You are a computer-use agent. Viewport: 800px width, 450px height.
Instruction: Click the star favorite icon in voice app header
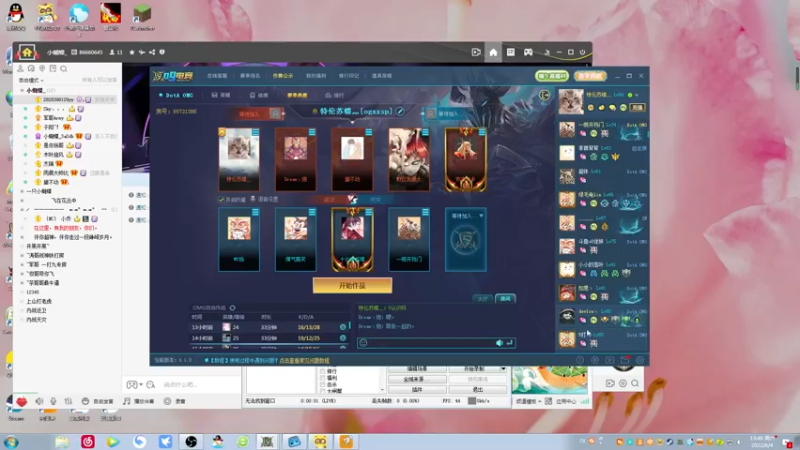[132, 52]
